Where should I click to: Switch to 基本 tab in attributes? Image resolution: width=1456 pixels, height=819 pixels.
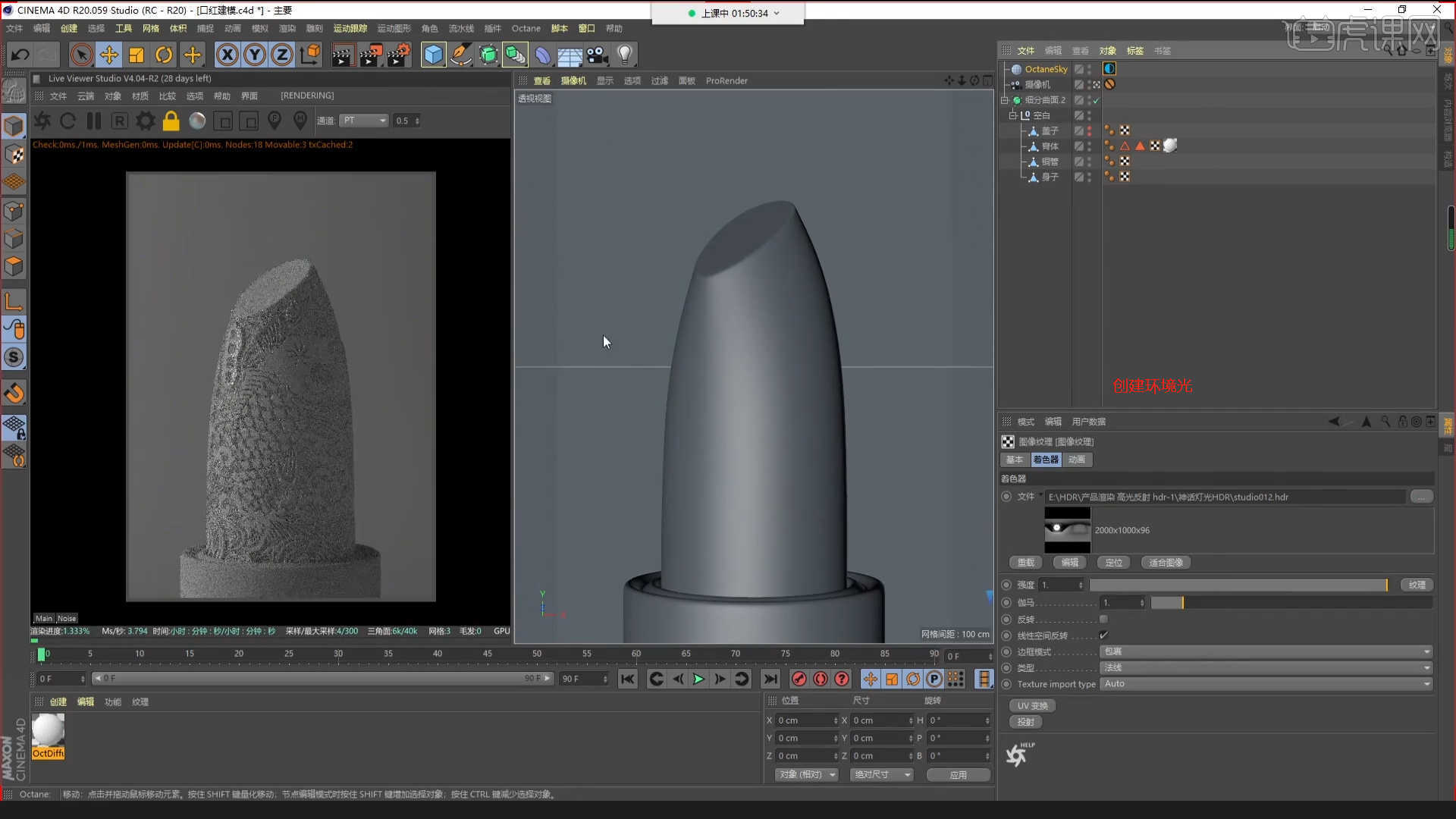pos(1015,460)
